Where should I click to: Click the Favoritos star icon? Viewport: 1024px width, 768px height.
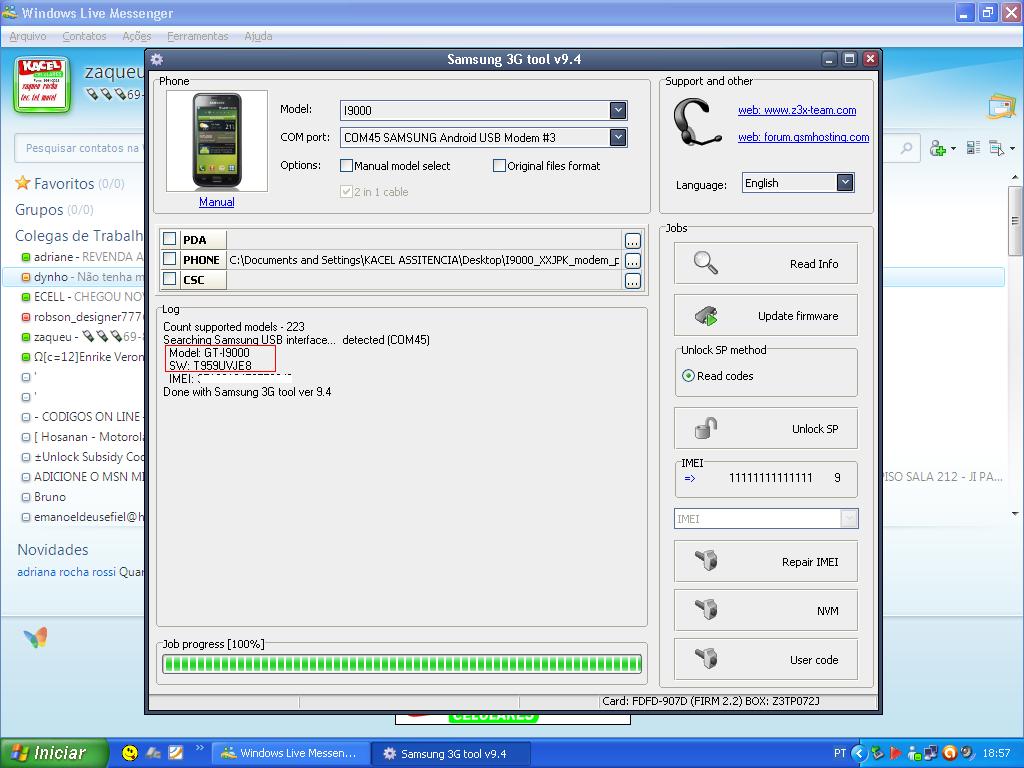[x=23, y=183]
